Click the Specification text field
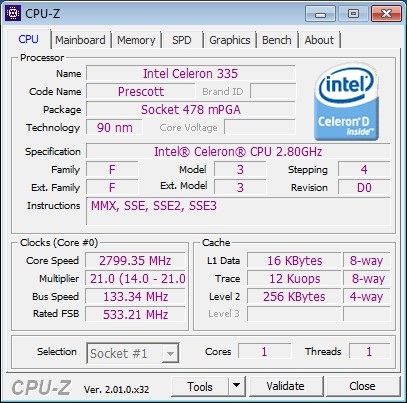This screenshot has width=407, height=403. pos(238,152)
